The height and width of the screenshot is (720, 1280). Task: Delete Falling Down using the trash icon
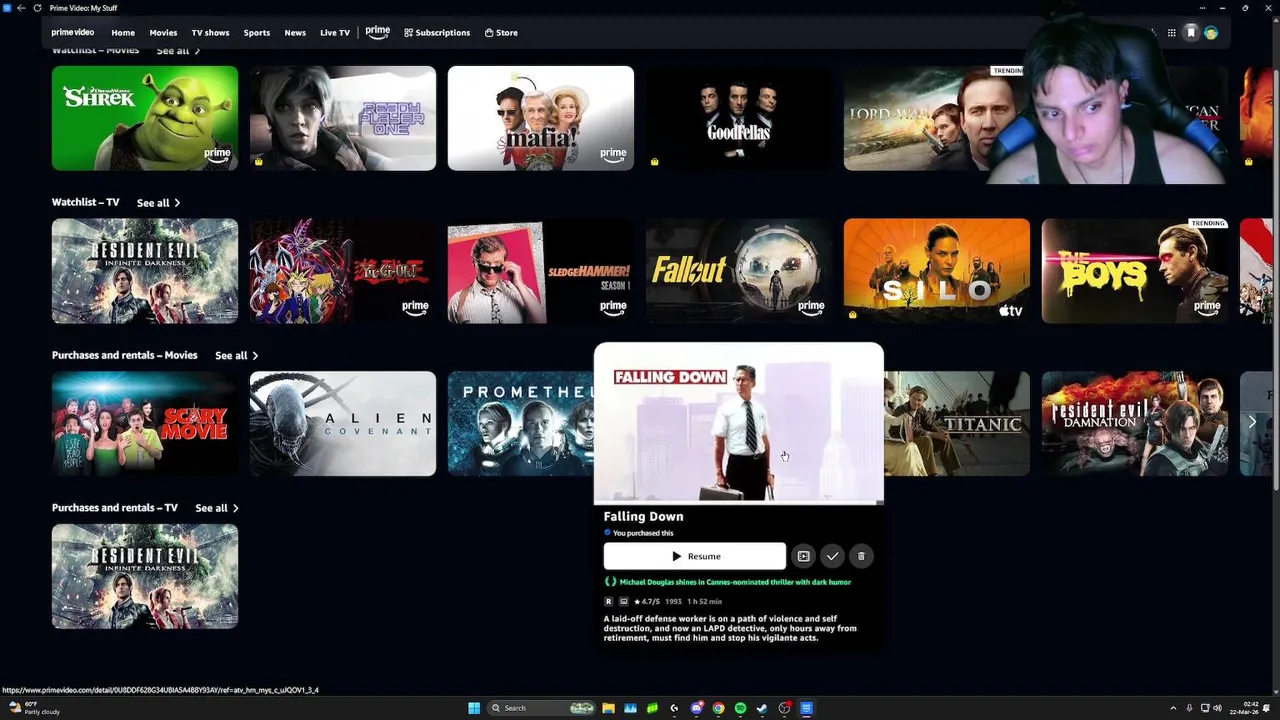[861, 556]
